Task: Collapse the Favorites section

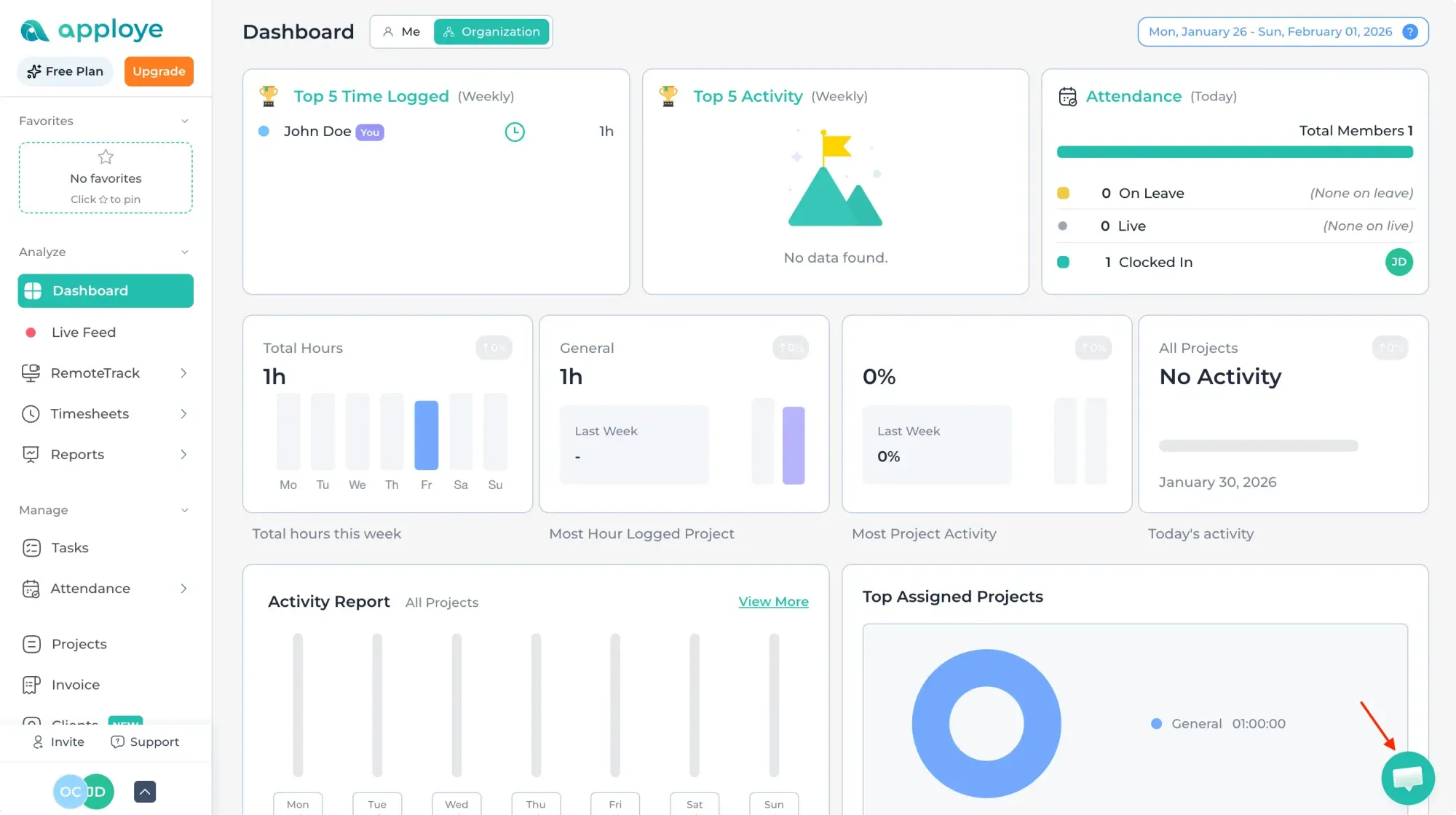Action: (184, 122)
